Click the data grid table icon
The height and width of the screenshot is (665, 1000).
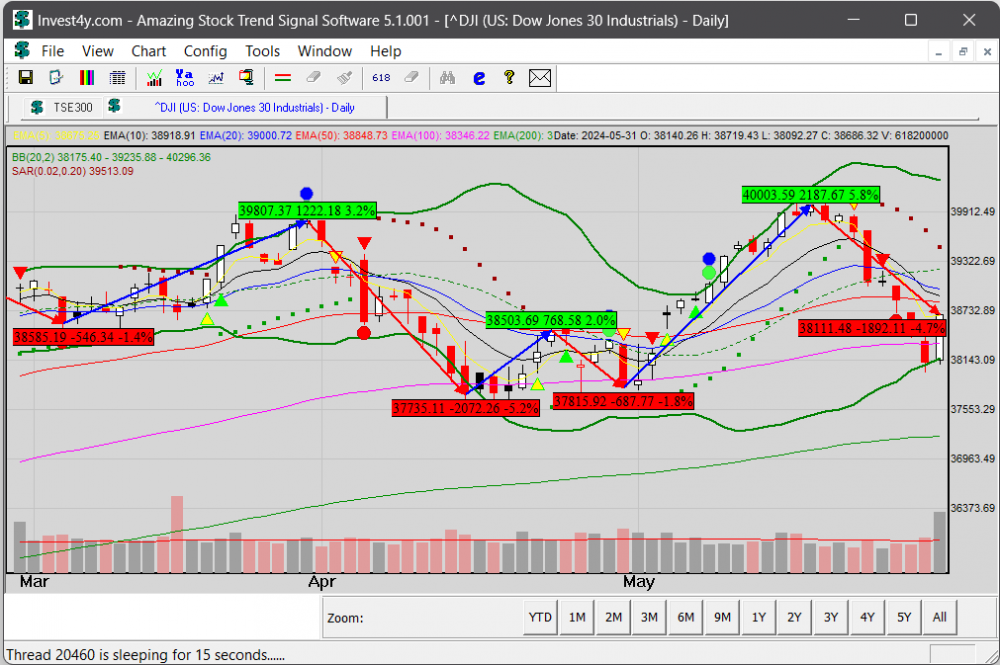[x=117, y=77]
